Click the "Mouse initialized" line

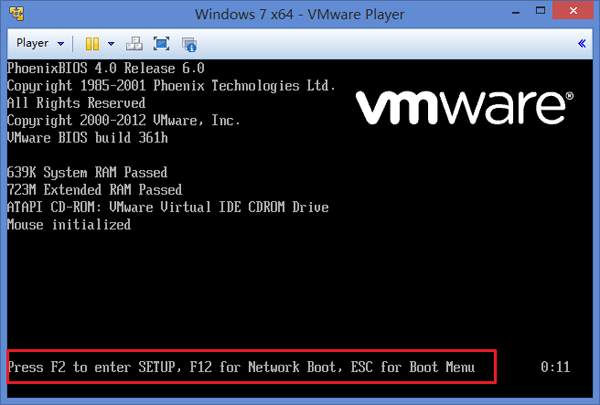pyautogui.click(x=69, y=224)
